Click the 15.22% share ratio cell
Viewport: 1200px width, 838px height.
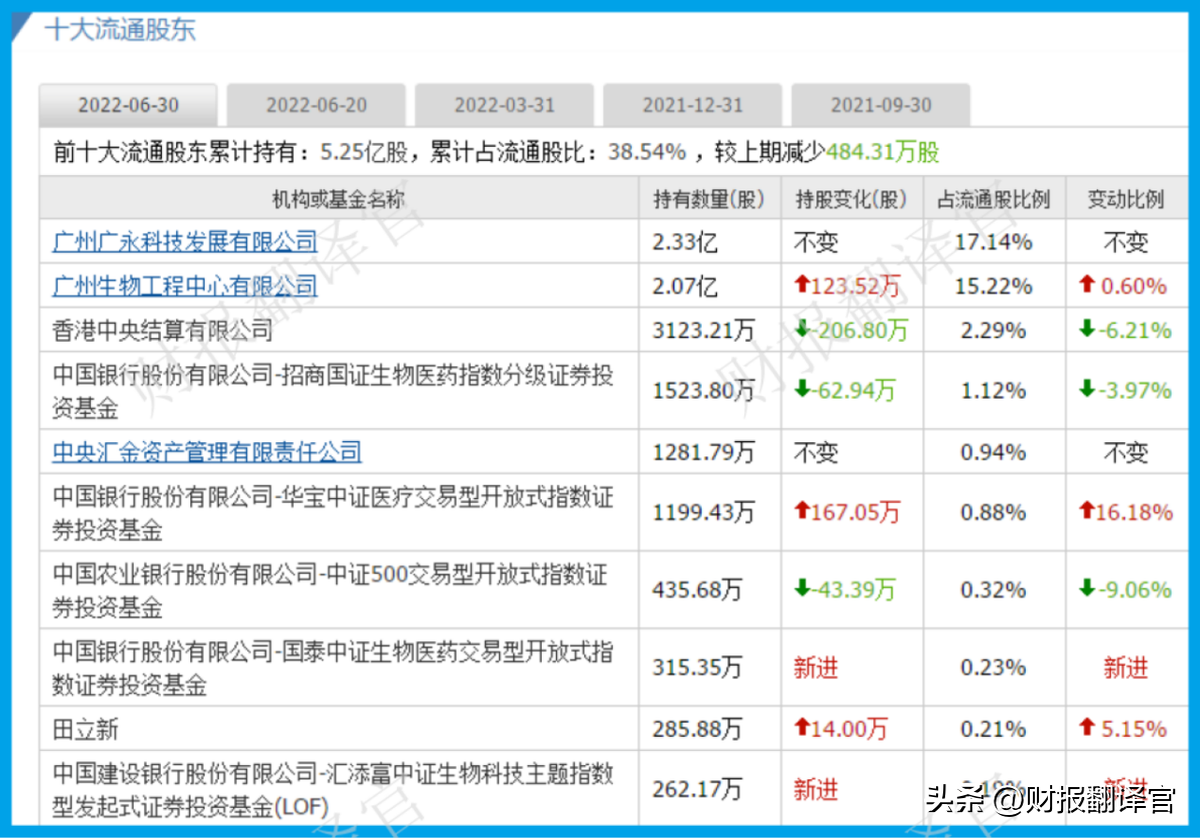(994, 287)
